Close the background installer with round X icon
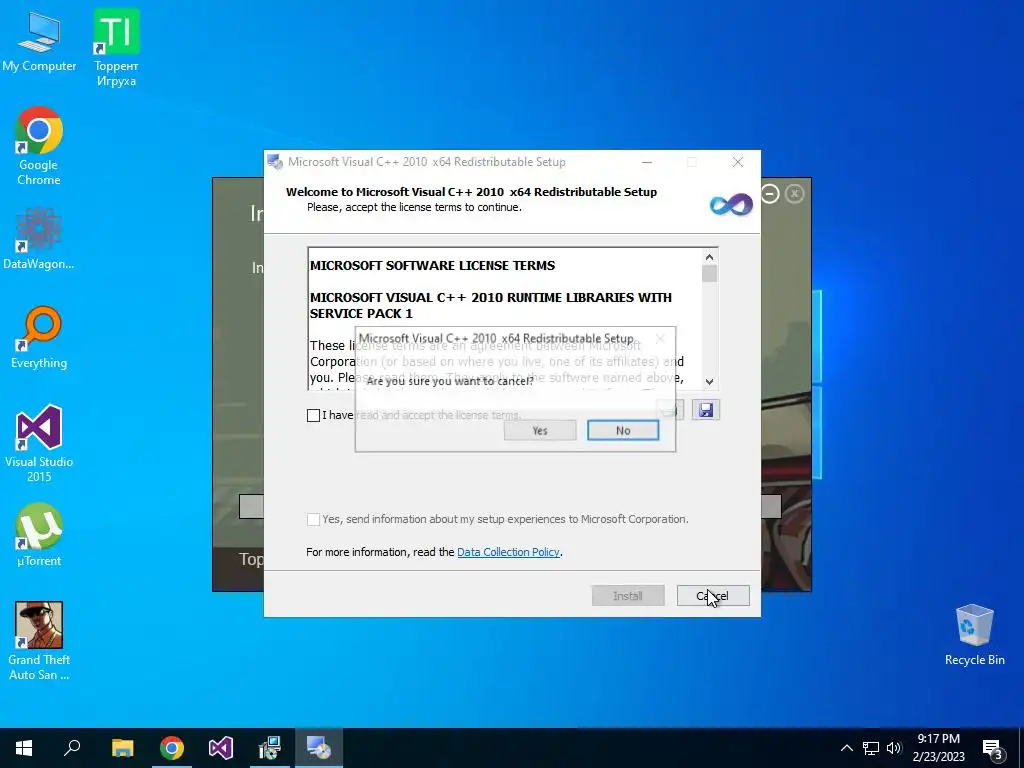 (x=795, y=194)
